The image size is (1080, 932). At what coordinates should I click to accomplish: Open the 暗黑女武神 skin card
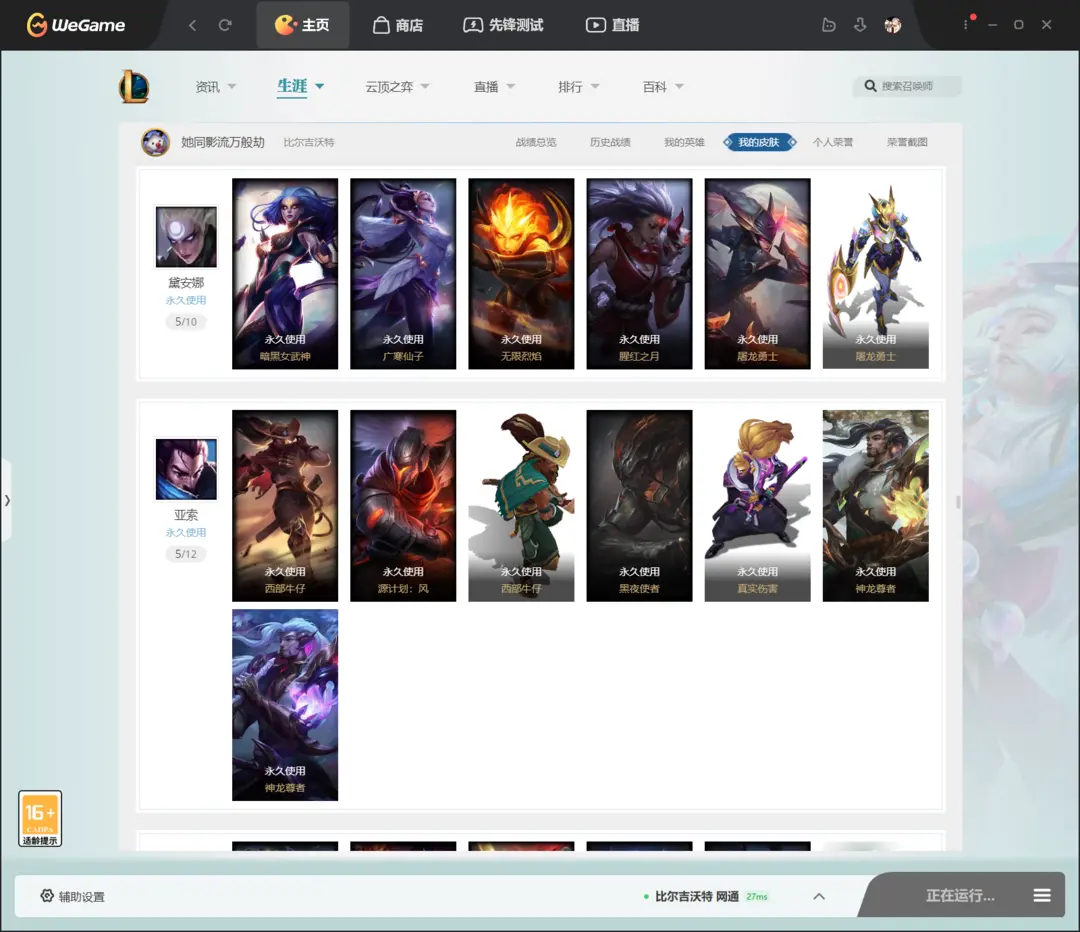pyautogui.click(x=285, y=273)
